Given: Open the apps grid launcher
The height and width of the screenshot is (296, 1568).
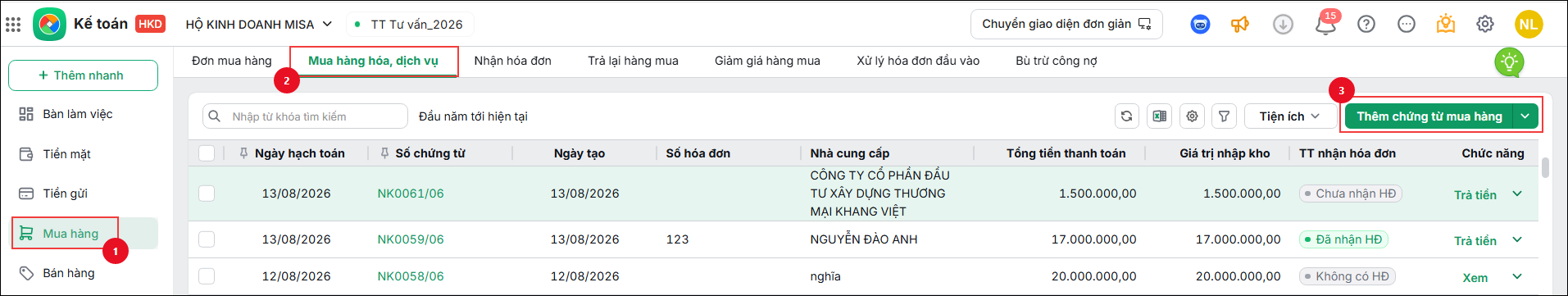Looking at the screenshot, I should 13,24.
